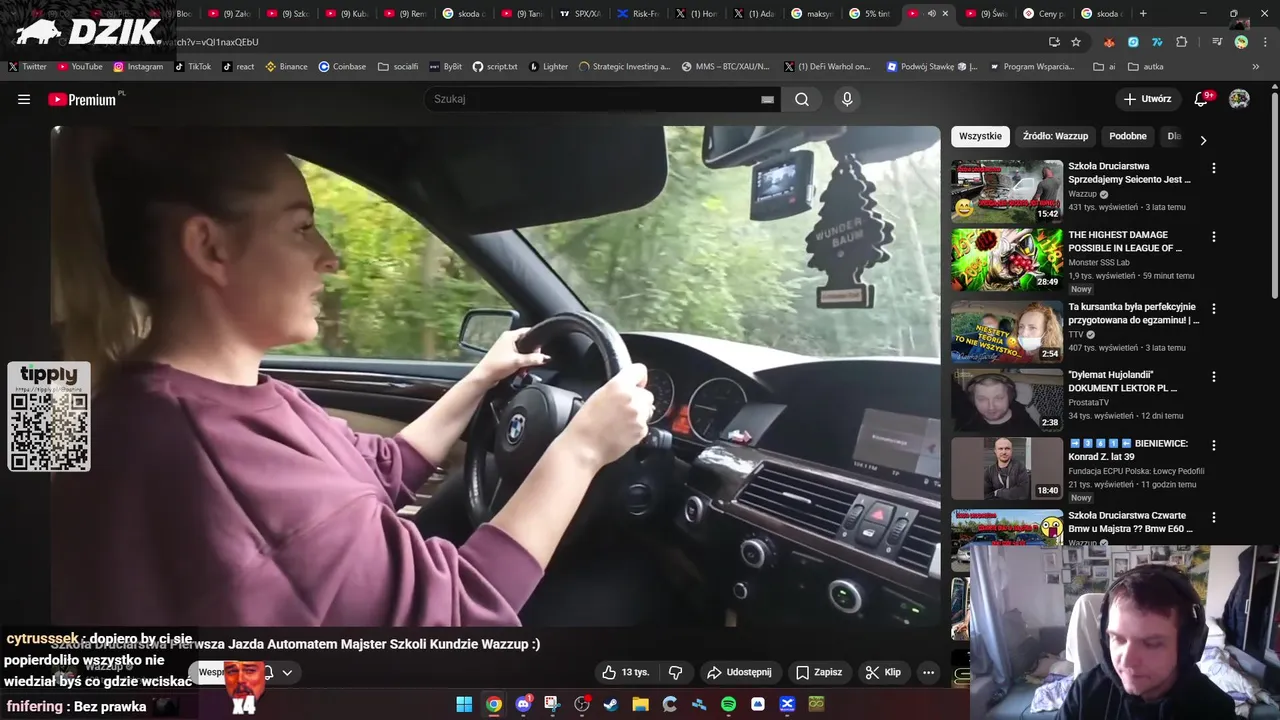
Task: Open the TikTok bookmark
Action: (x=192, y=66)
